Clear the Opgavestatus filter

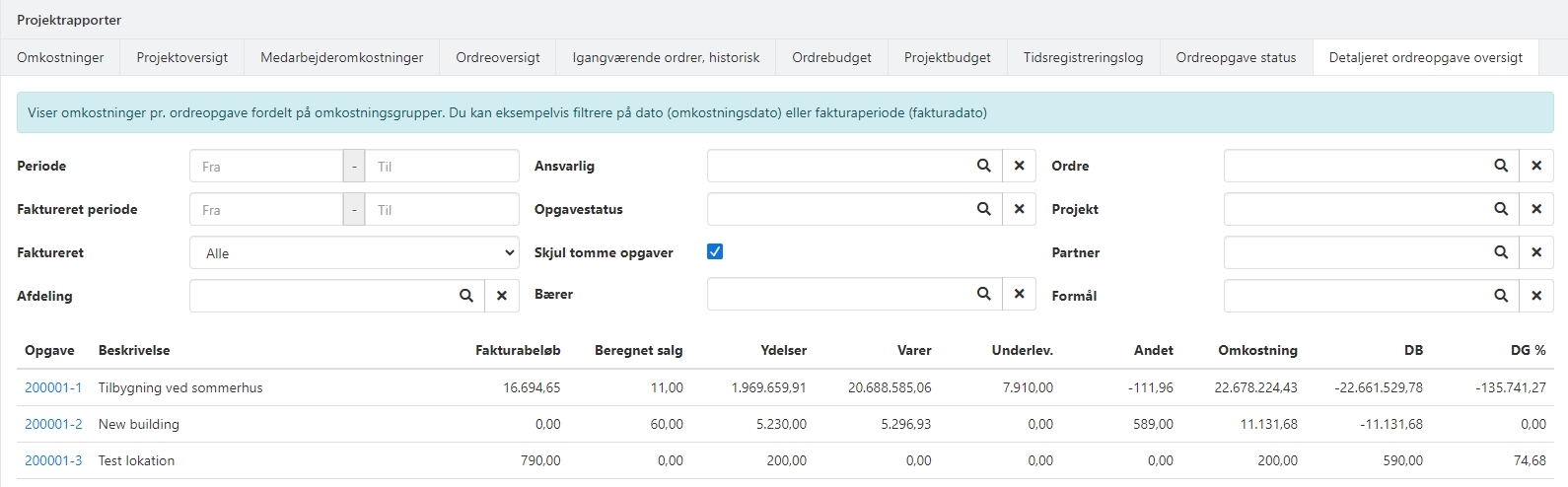click(x=1019, y=209)
